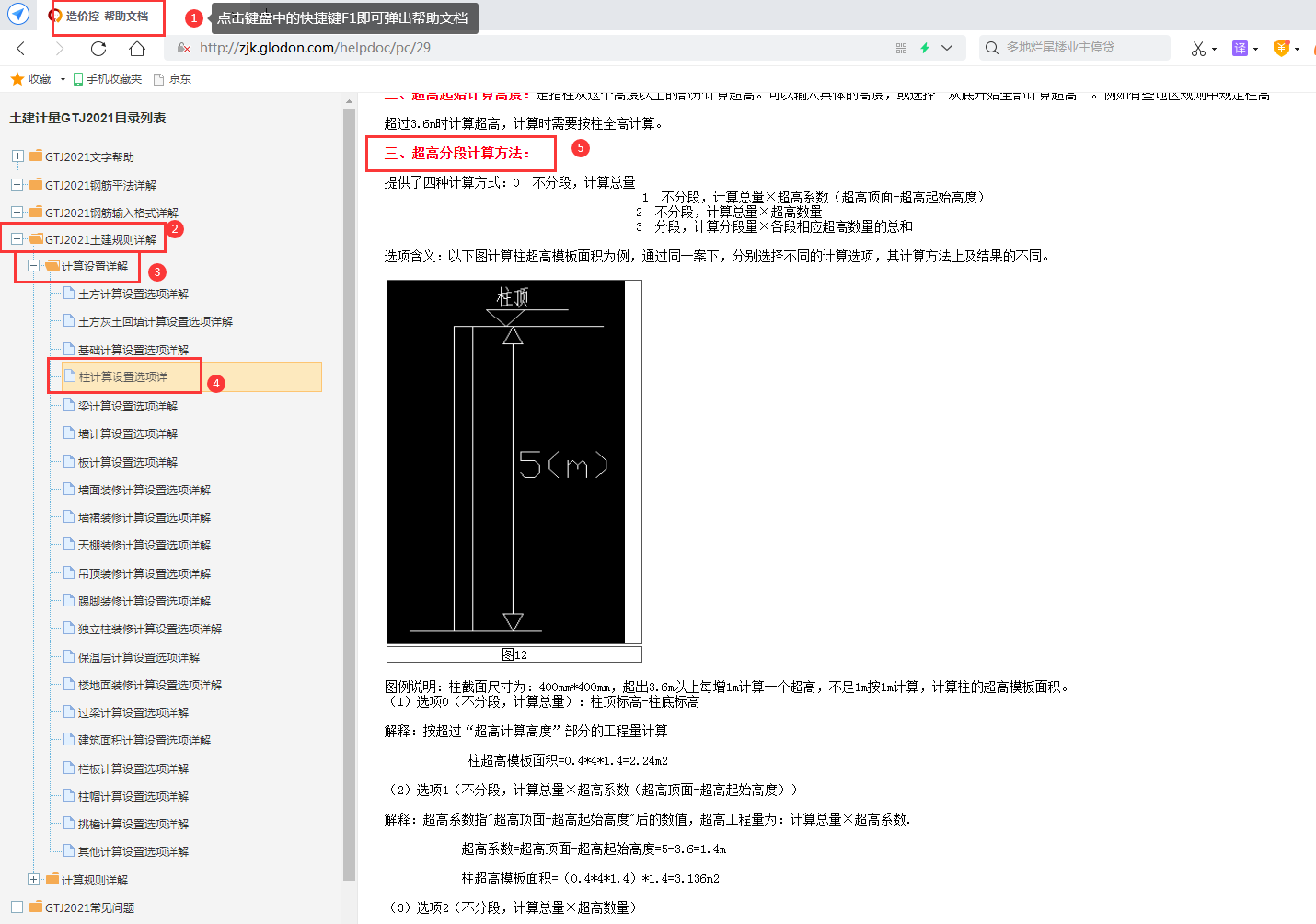Click folder icon of GTJ2021文字帮助

(36, 156)
